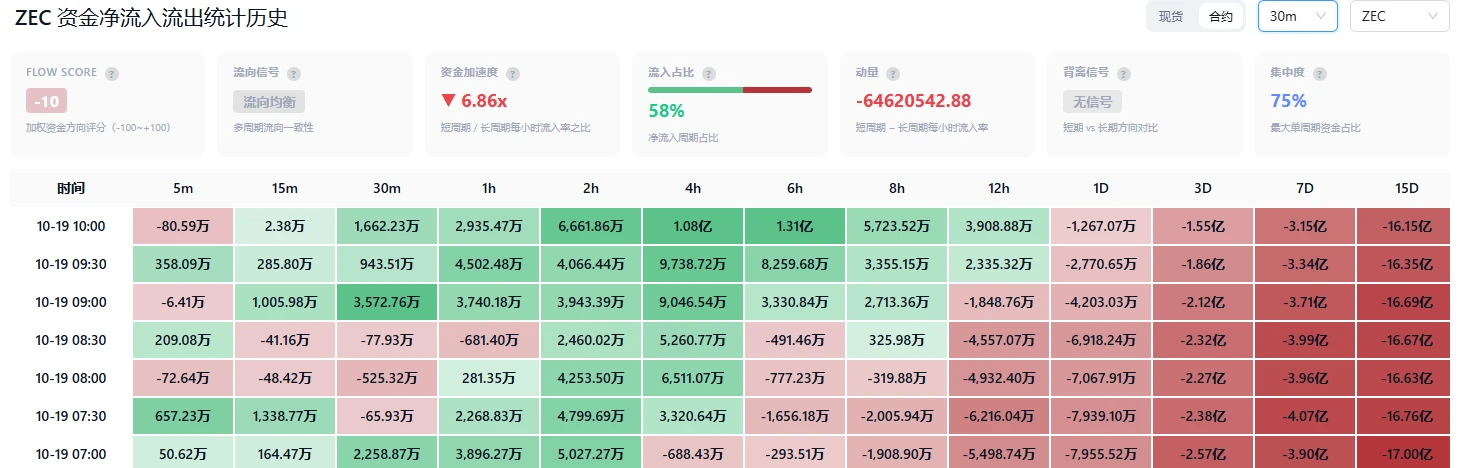
Task: Click the 657.23万 cell
Action: point(183,417)
